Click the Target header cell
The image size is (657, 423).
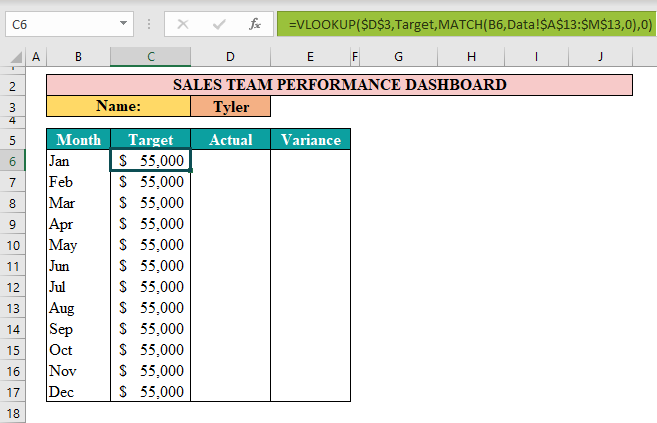(150, 139)
